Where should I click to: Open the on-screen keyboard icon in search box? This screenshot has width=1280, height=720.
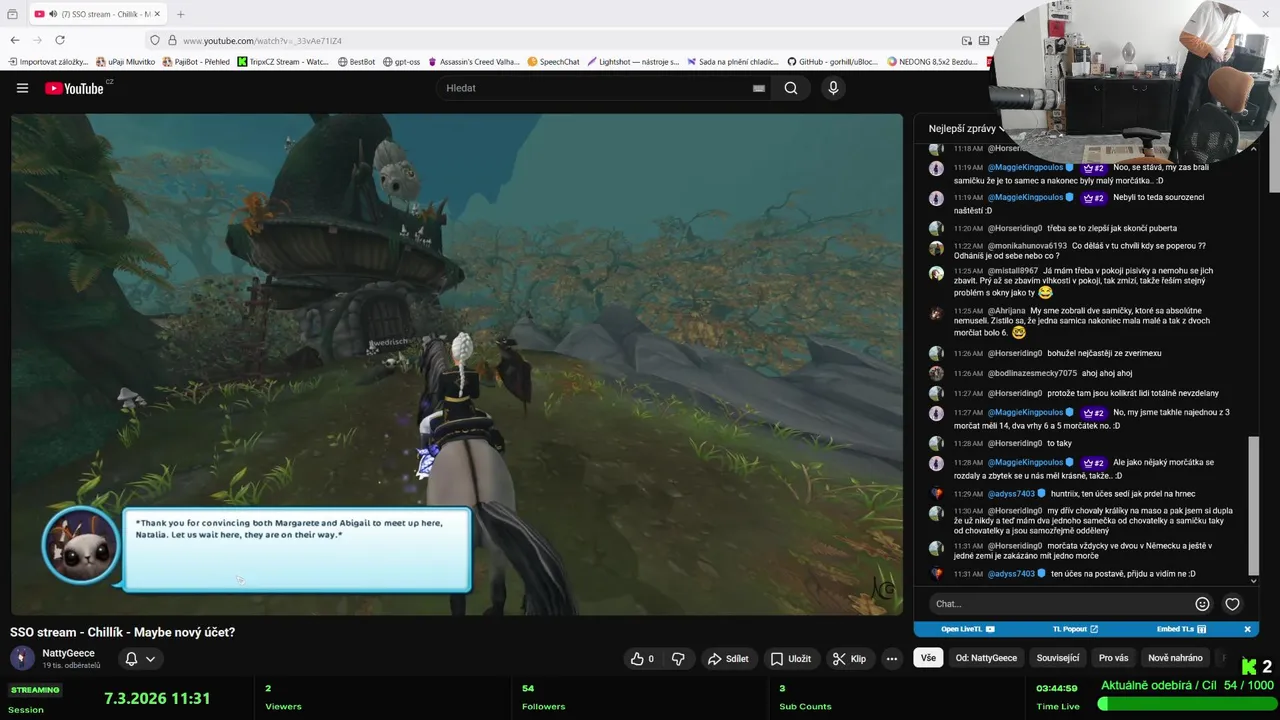point(759,88)
